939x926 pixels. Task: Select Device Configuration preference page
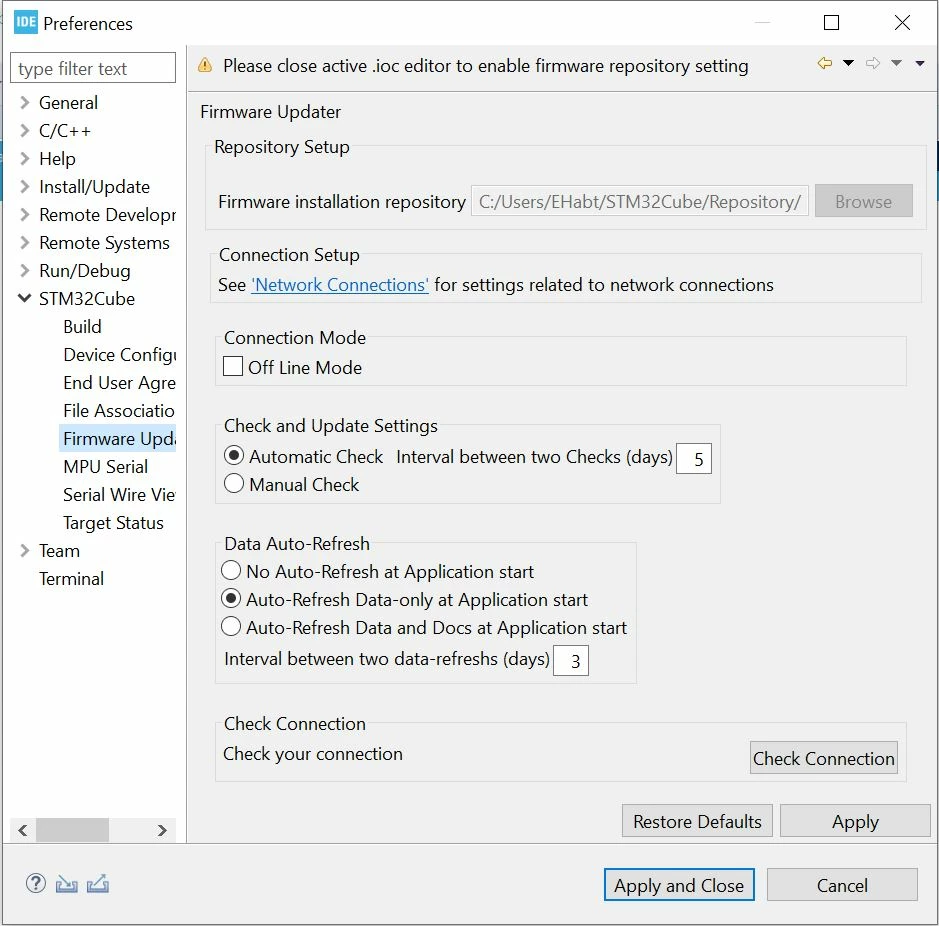(119, 355)
